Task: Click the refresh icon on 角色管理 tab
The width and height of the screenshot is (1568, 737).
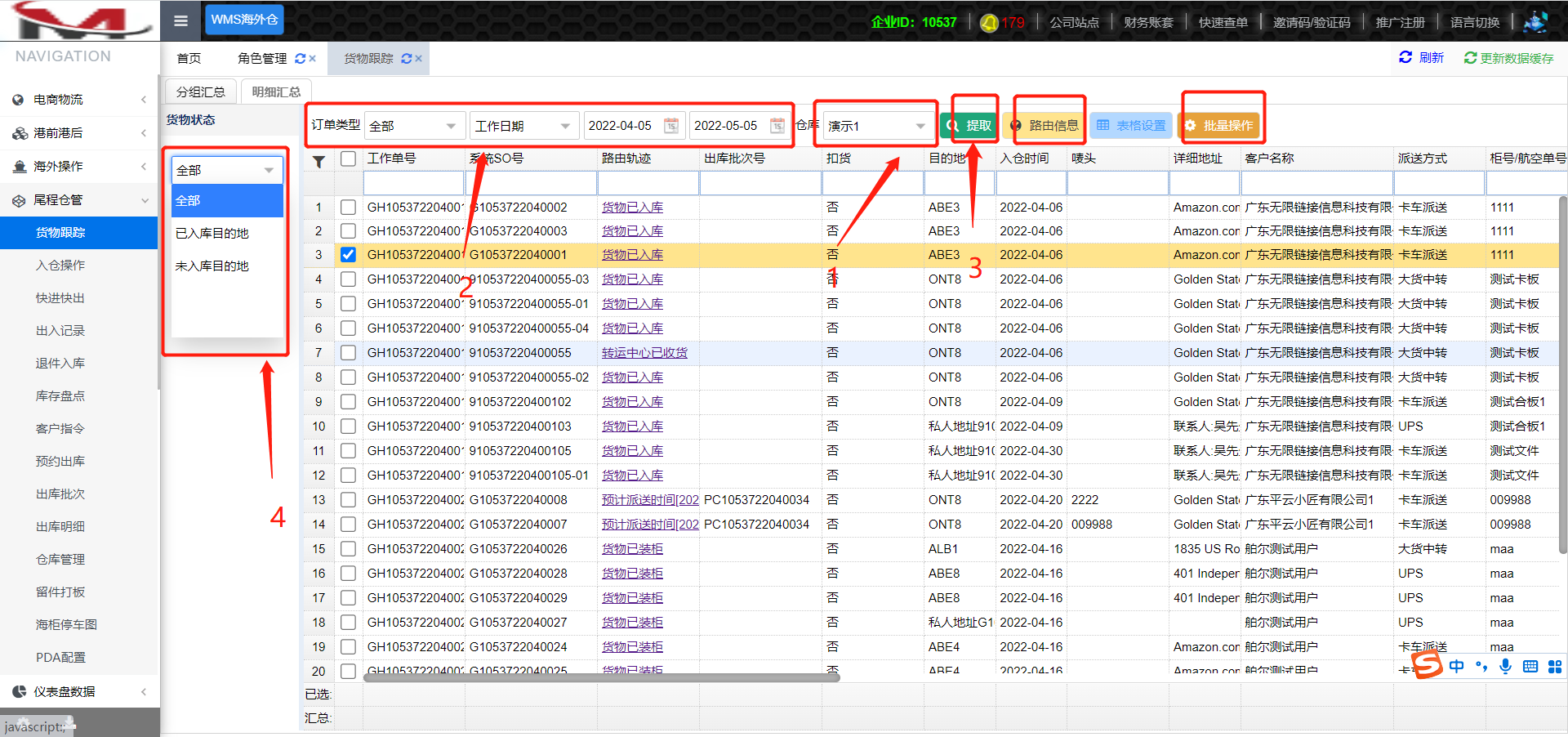Action: tap(300, 59)
